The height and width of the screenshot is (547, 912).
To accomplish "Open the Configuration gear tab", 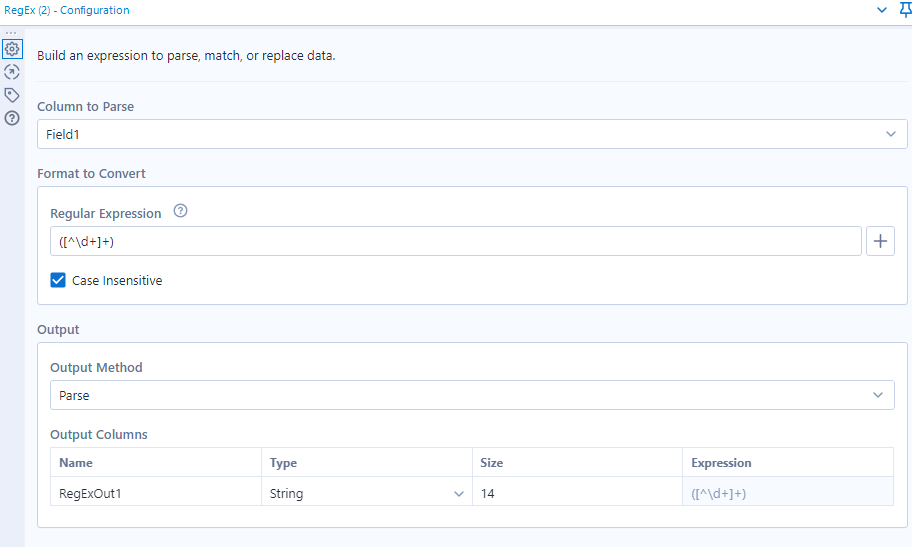I will [x=12, y=49].
